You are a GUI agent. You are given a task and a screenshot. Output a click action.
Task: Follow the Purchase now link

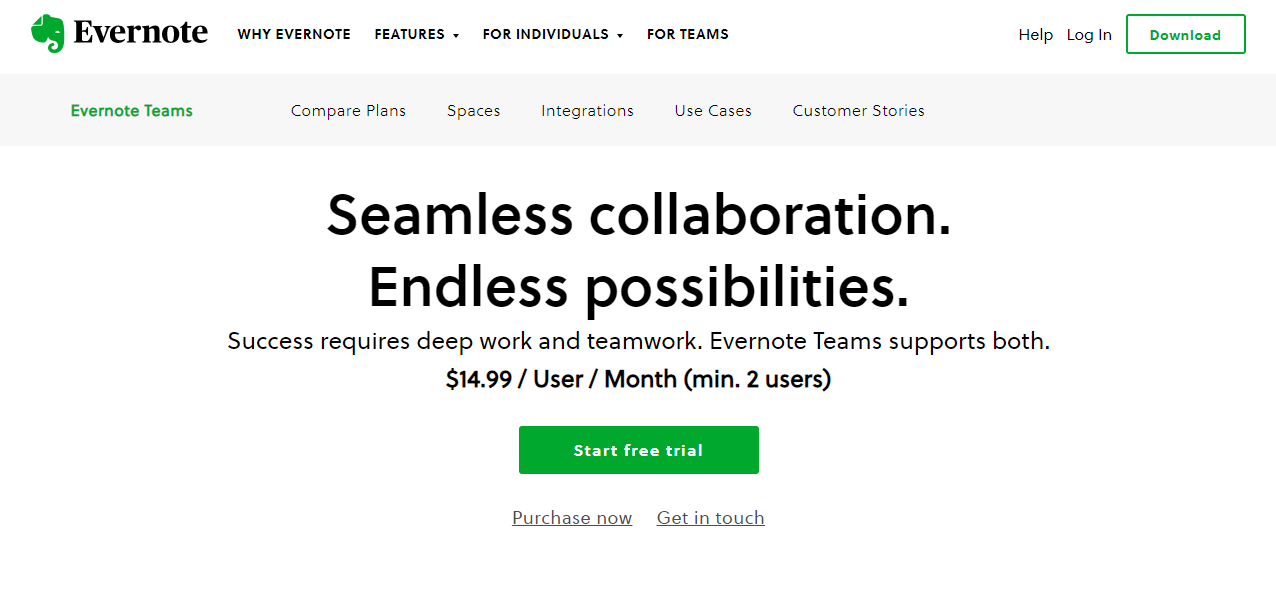point(572,517)
